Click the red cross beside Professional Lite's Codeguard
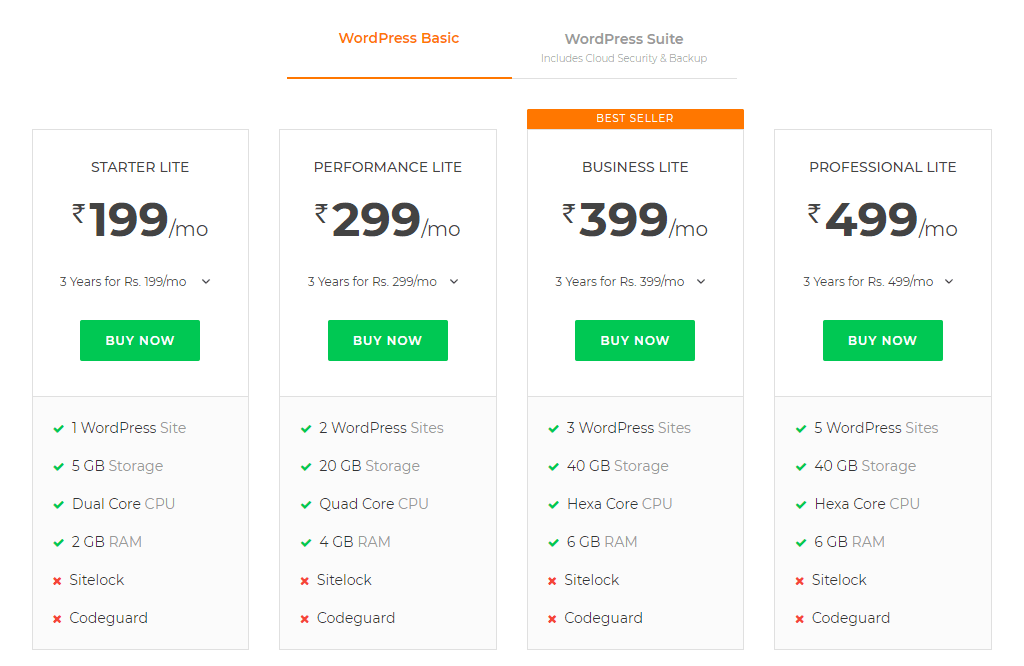1024x666 pixels. (x=801, y=618)
